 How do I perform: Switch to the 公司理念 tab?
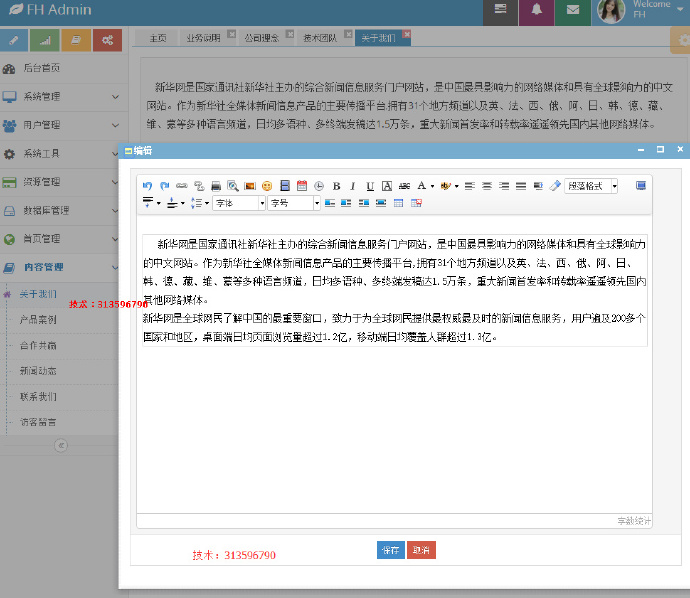[262, 38]
